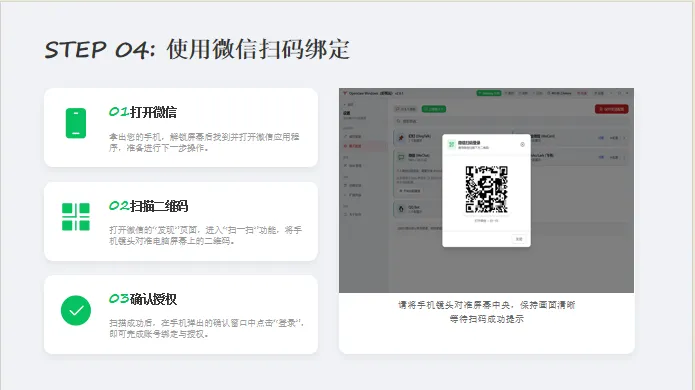The width and height of the screenshot is (695, 390).
Task: Click the '01打开微信' step title
Action: point(143,112)
